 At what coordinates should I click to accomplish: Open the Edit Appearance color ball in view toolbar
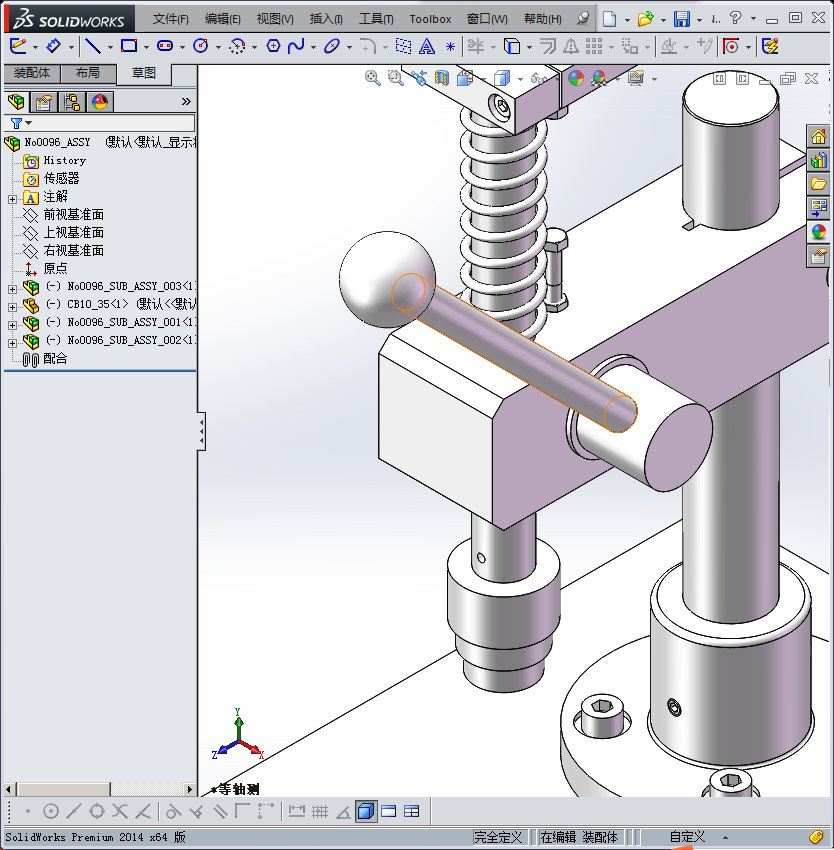(575, 79)
